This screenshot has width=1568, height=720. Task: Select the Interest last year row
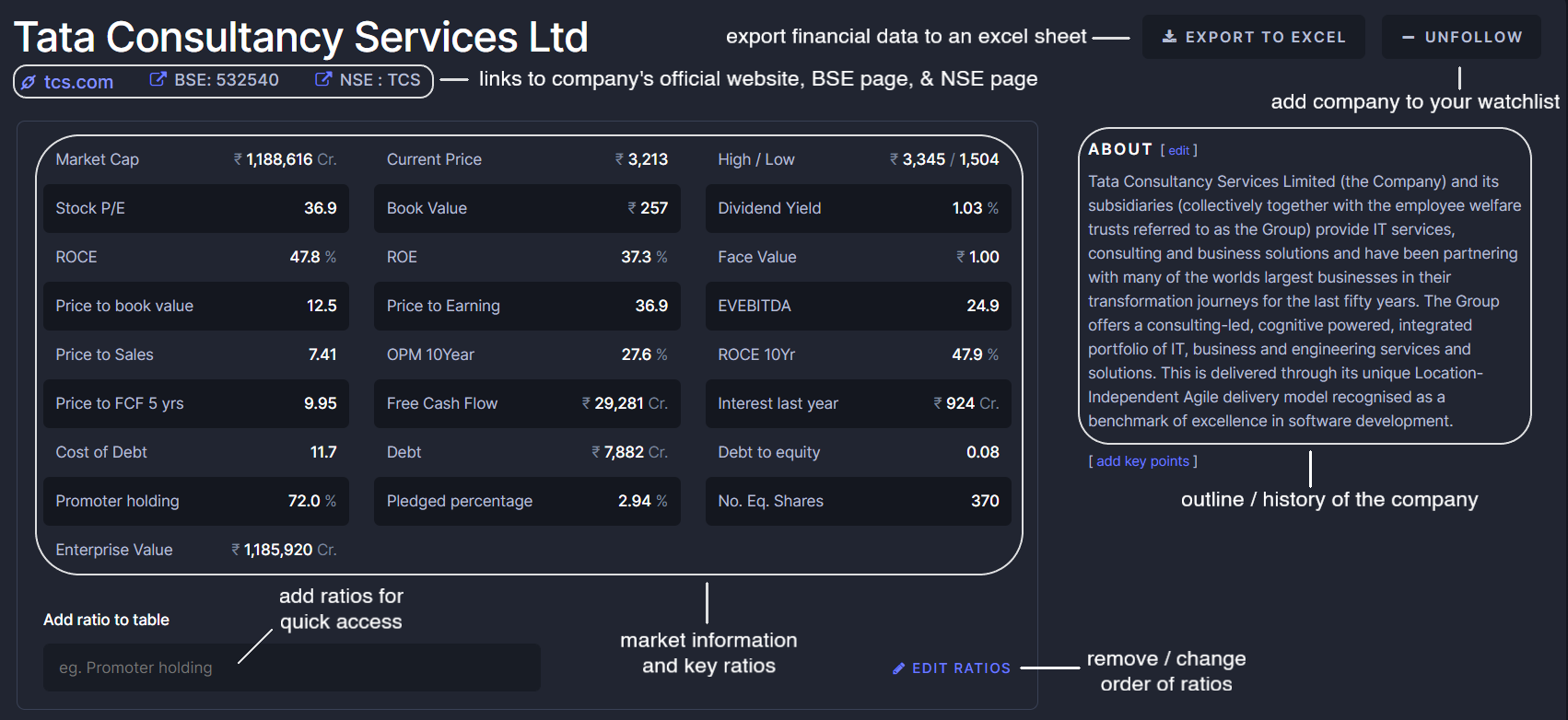[859, 403]
